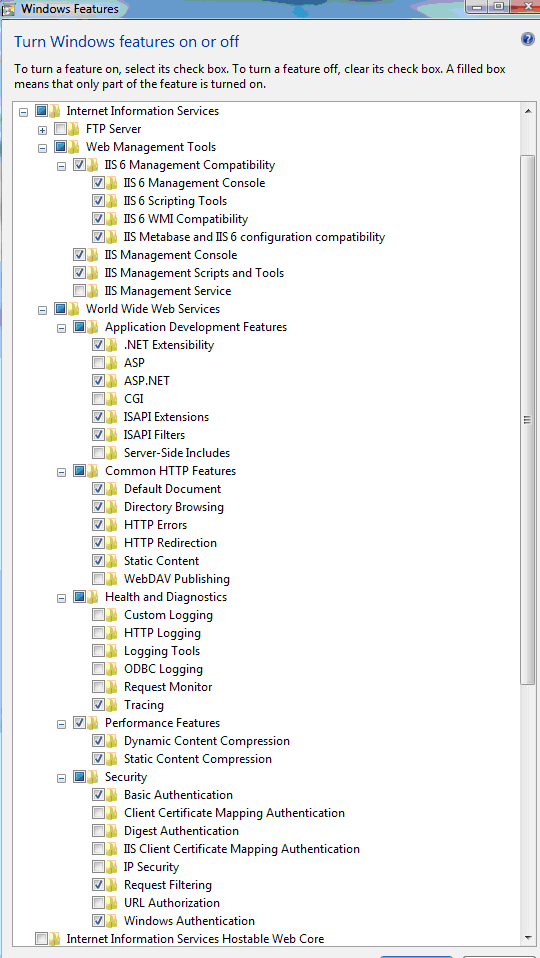Viewport: 540px width, 958px height.
Task: Enable URL Authorization checkbox
Action: pyautogui.click(x=98, y=902)
